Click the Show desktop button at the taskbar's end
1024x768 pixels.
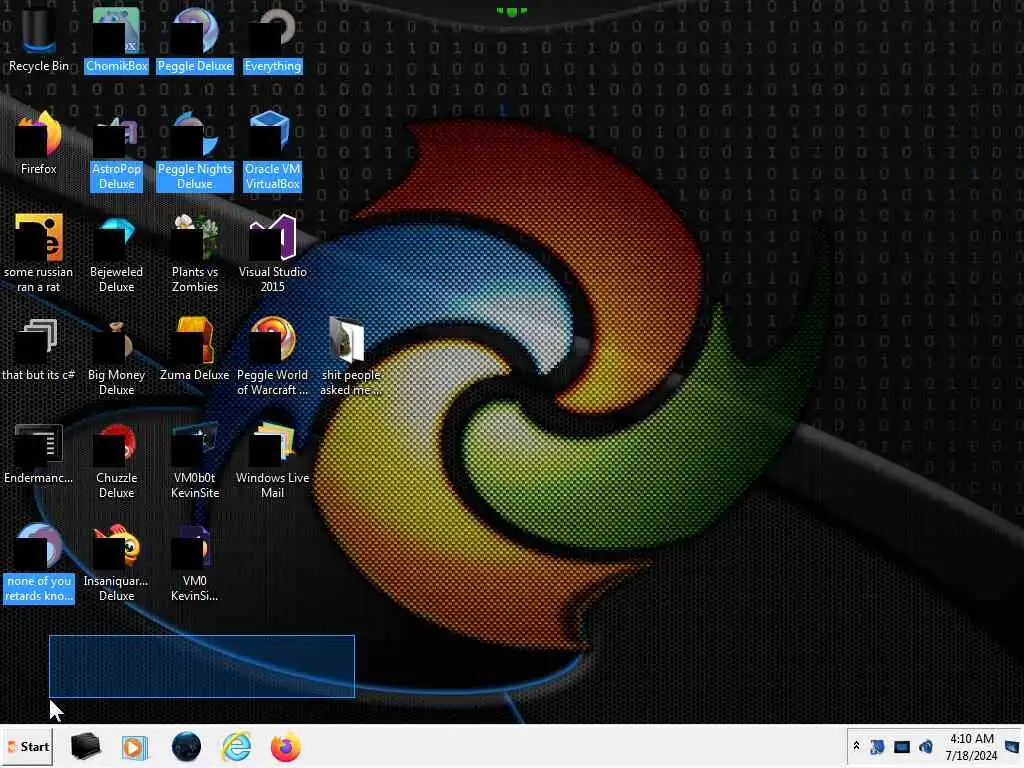point(1012,746)
